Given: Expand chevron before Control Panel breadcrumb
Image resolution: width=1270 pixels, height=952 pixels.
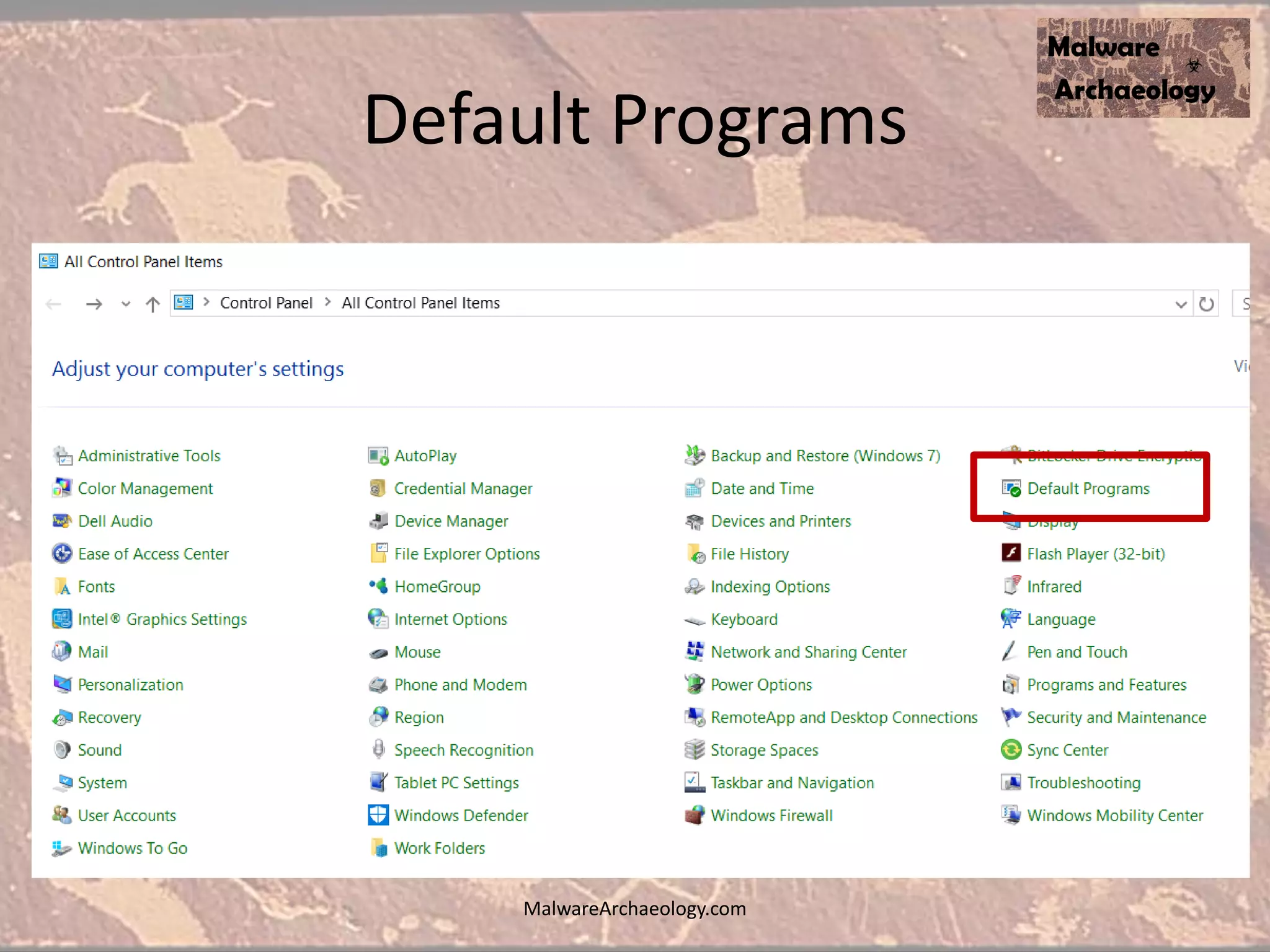Looking at the screenshot, I should click(206, 302).
